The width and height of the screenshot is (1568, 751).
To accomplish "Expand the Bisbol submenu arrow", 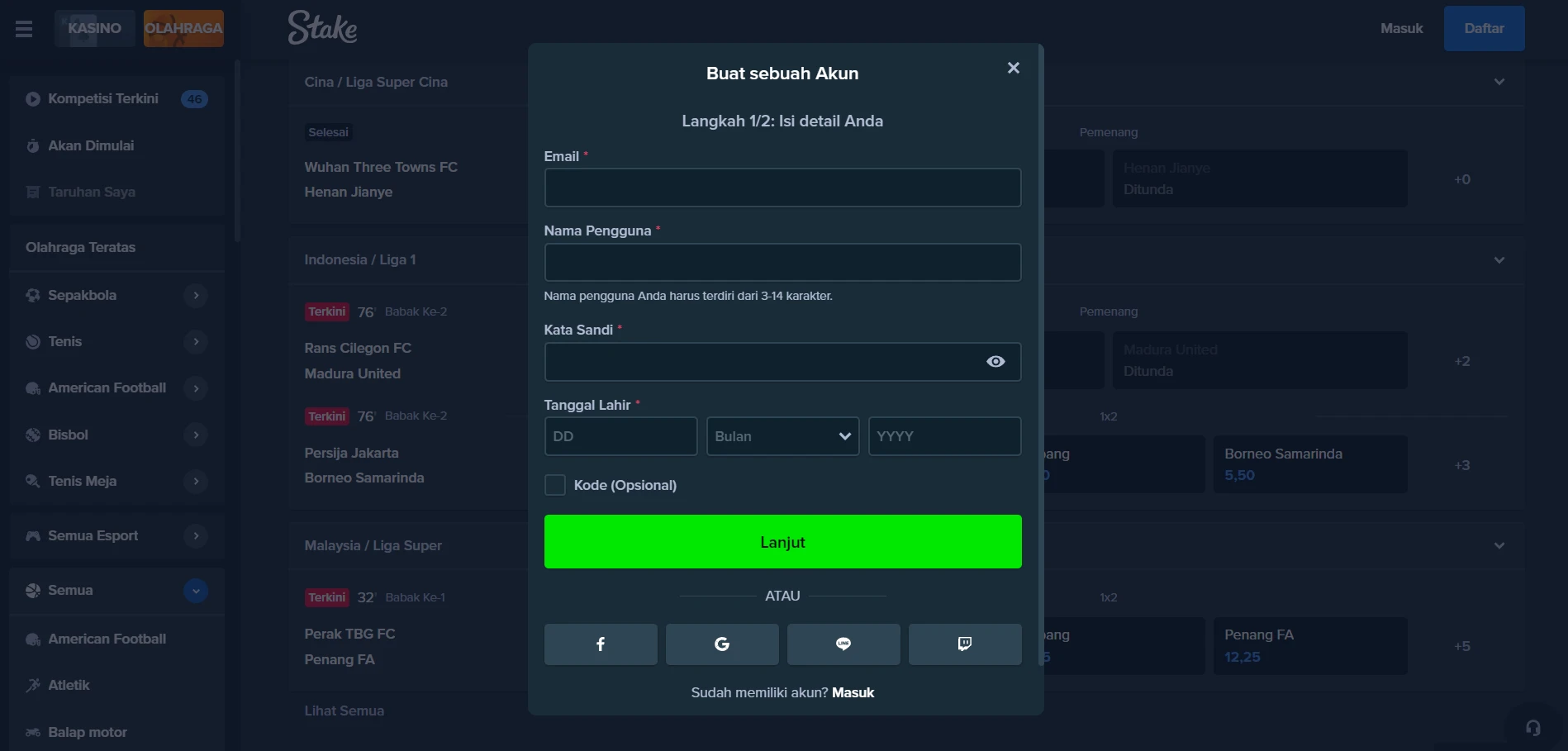I will [x=196, y=435].
